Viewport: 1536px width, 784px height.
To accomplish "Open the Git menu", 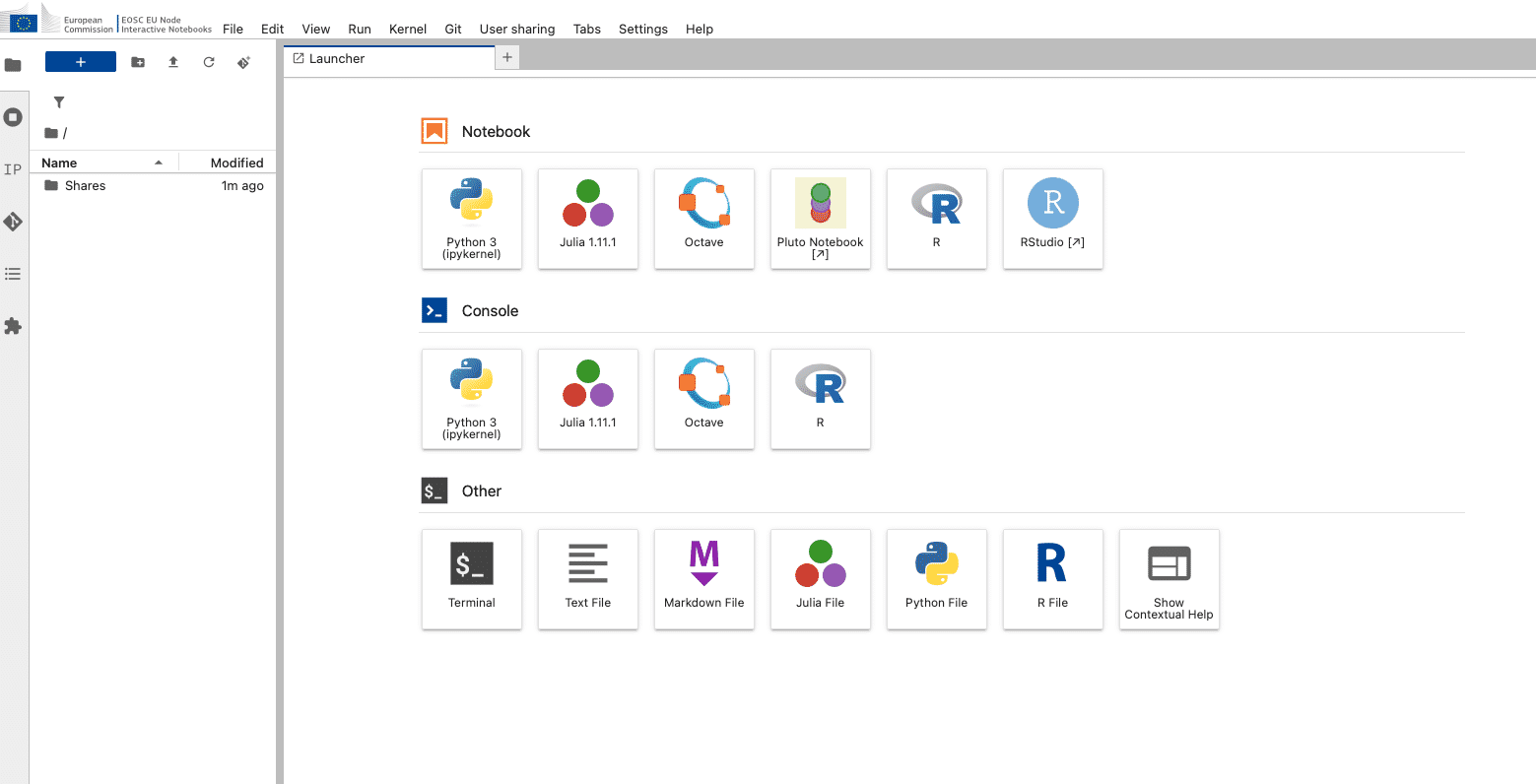I will click(x=453, y=29).
